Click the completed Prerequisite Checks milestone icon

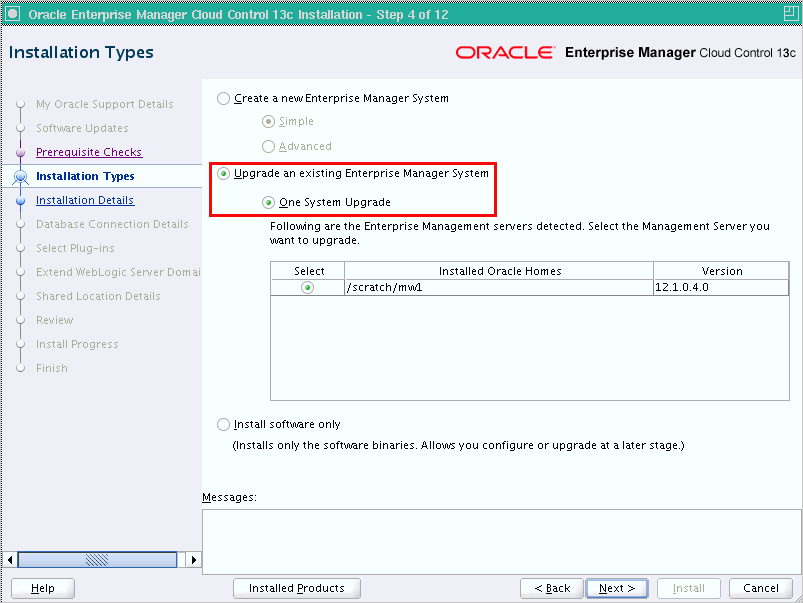22,152
